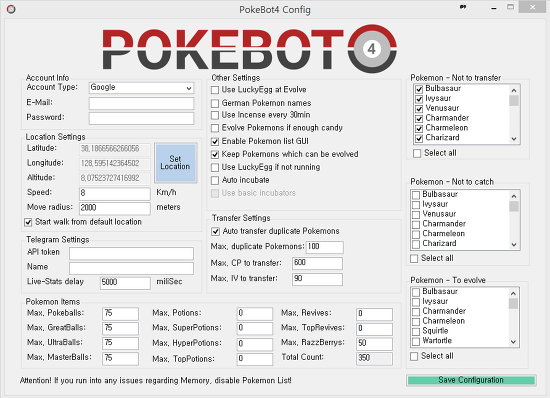
Task: Open the Account Type dropdown
Action: coord(141,88)
